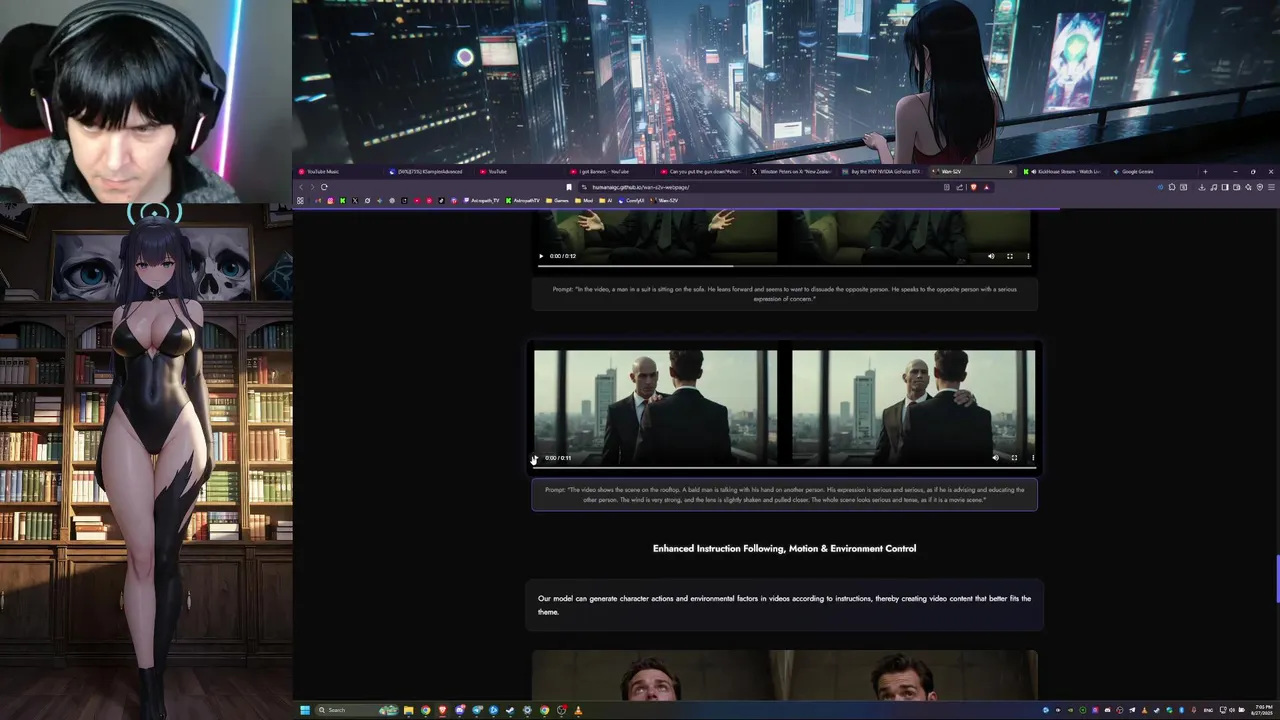
Task: Open the Mod bookmark folder
Action: 584,200
